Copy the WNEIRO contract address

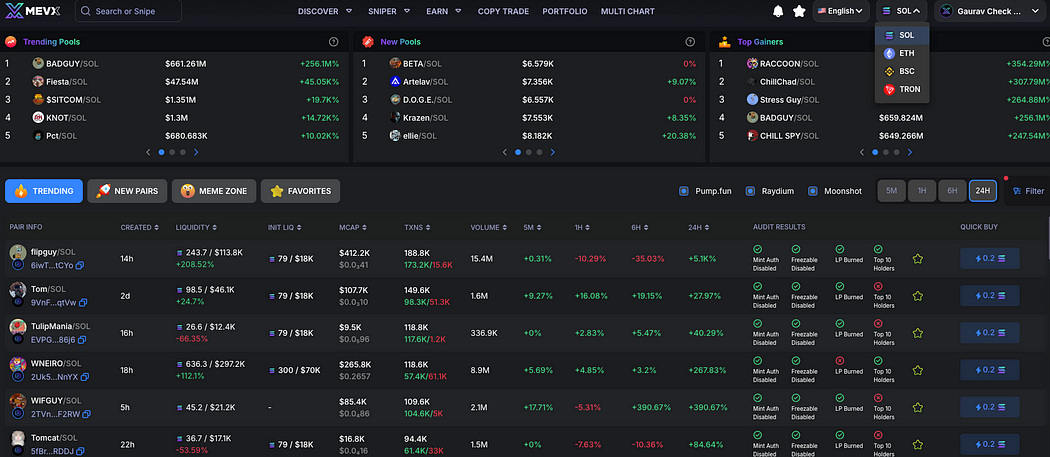pos(84,377)
